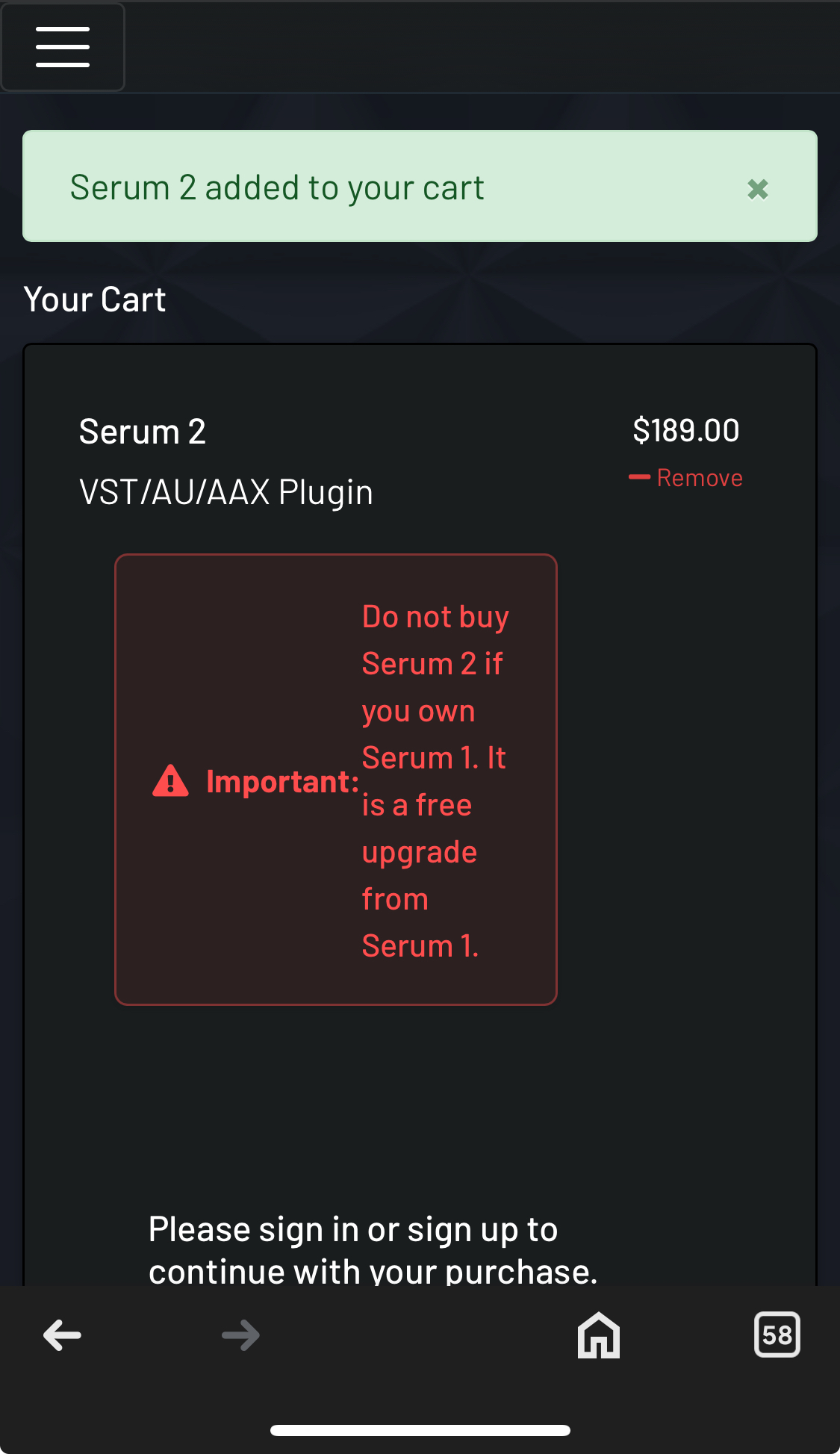840x1454 pixels.
Task: Open the 58 tabs switcher
Action: point(777,1335)
